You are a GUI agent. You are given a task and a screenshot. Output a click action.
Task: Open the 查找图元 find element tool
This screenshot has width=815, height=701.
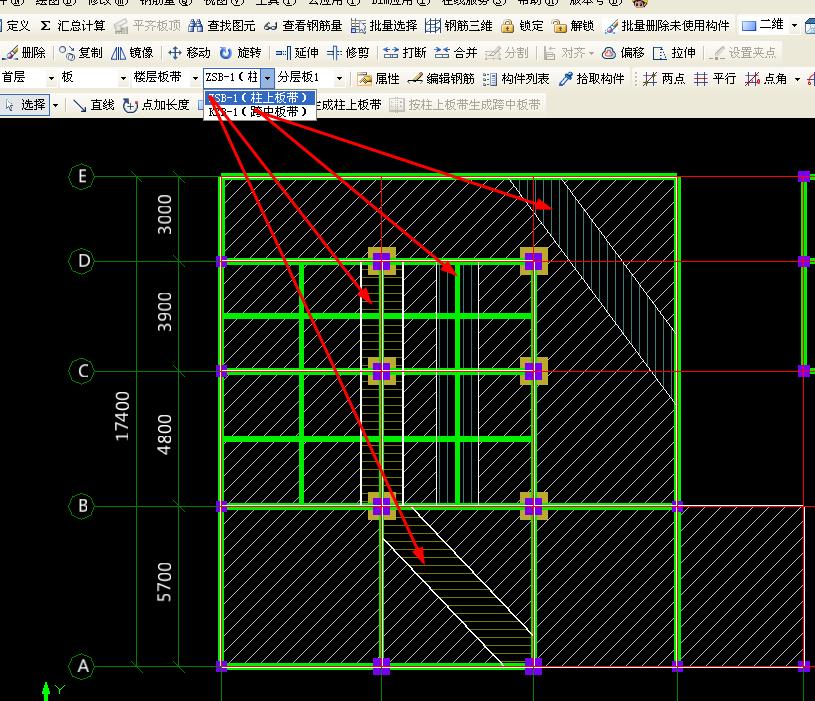click(222, 25)
